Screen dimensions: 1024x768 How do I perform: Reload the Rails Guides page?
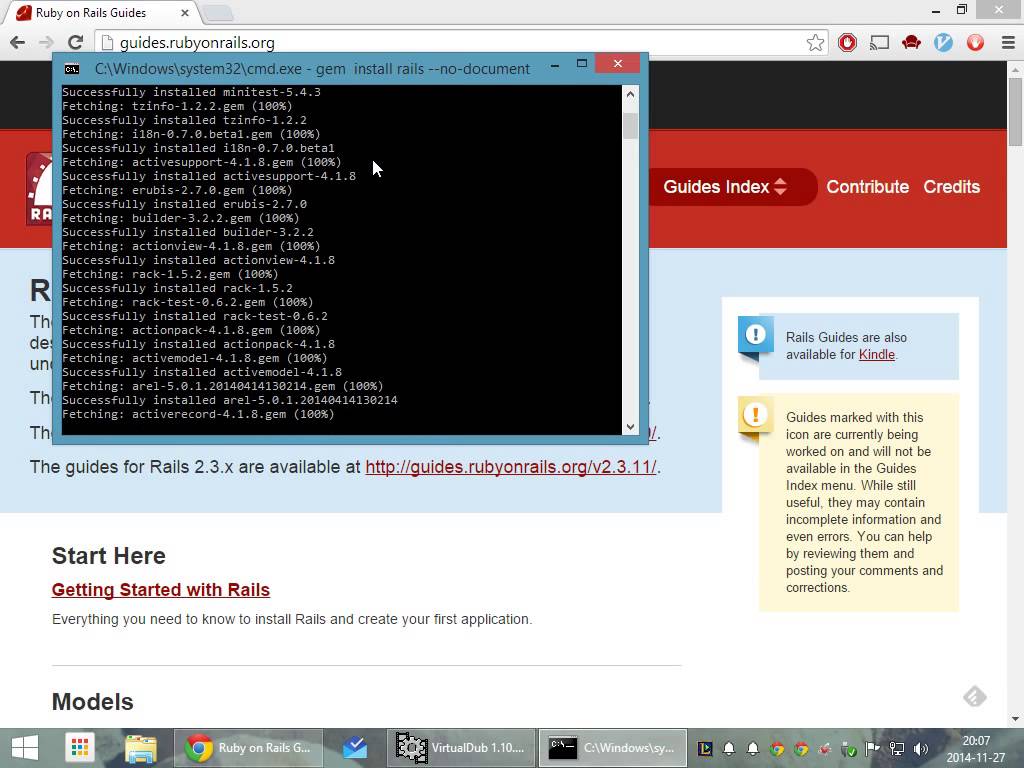(75, 42)
